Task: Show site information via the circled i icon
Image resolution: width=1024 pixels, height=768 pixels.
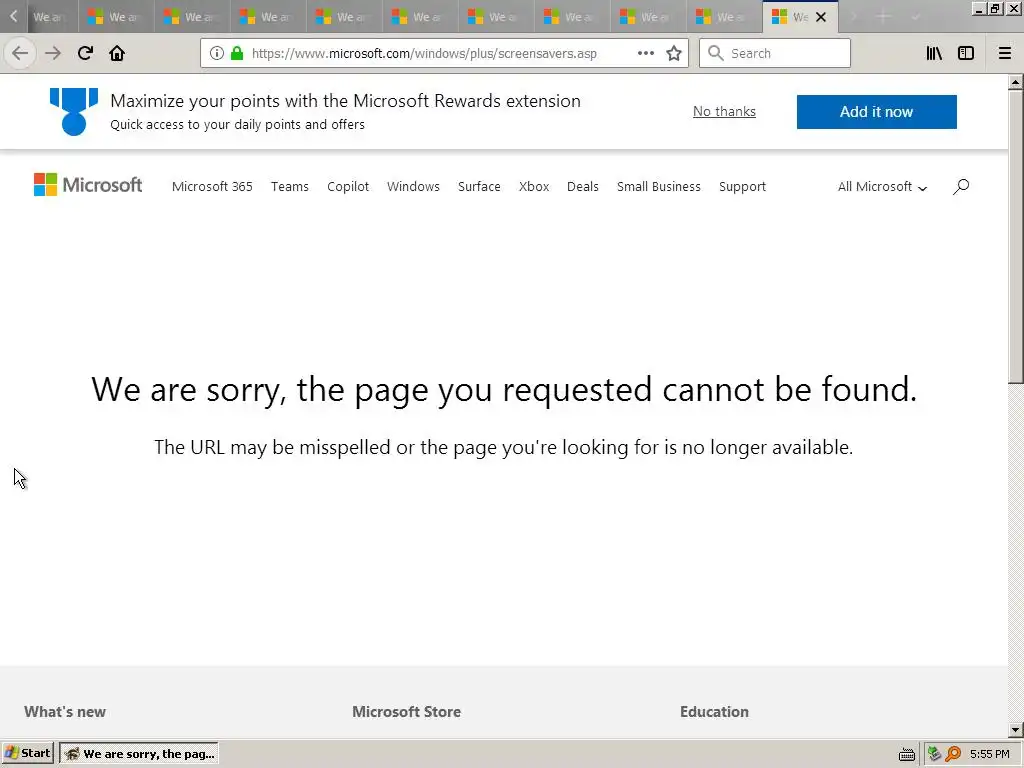Action: pos(217,53)
